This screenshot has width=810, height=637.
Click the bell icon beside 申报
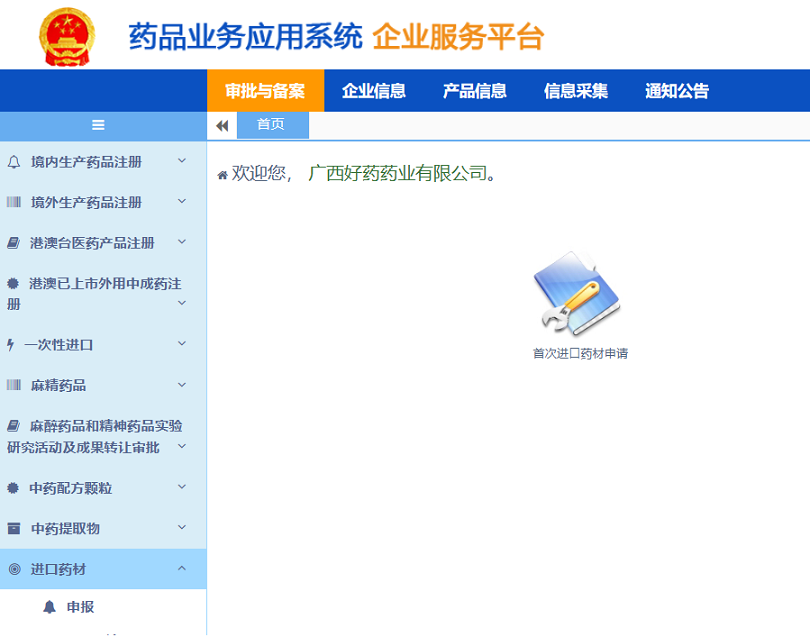50,607
